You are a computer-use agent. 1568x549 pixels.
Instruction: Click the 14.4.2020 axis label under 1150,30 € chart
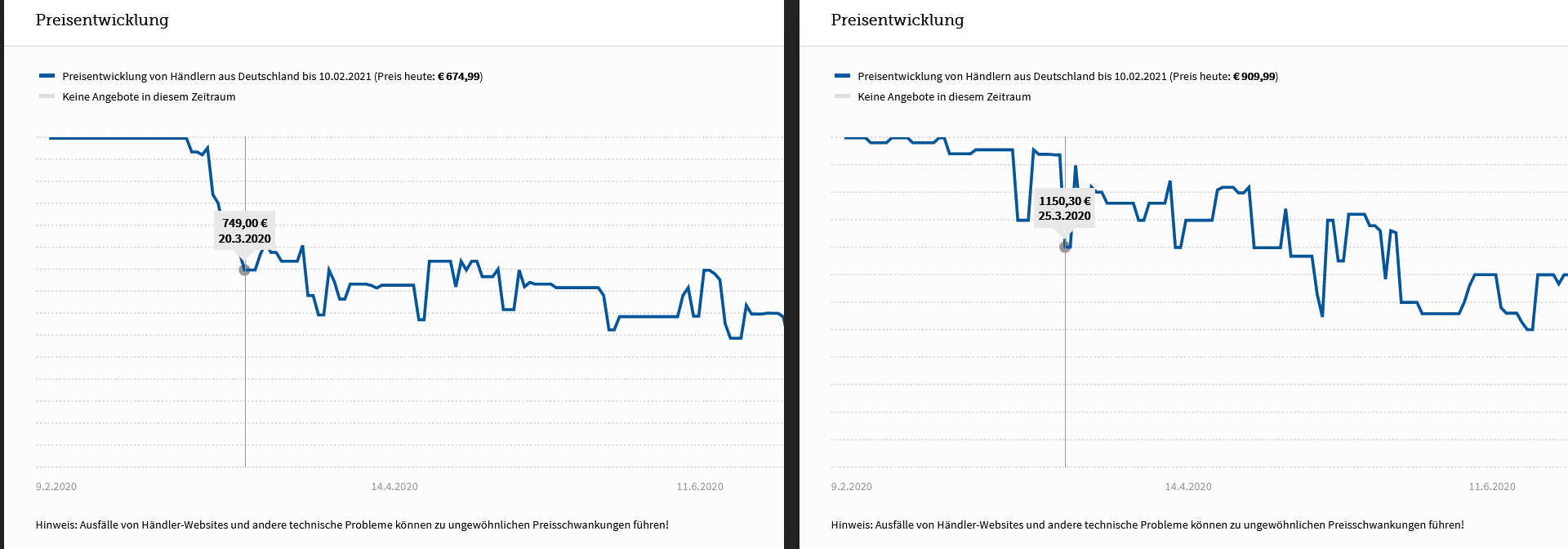coord(1188,487)
